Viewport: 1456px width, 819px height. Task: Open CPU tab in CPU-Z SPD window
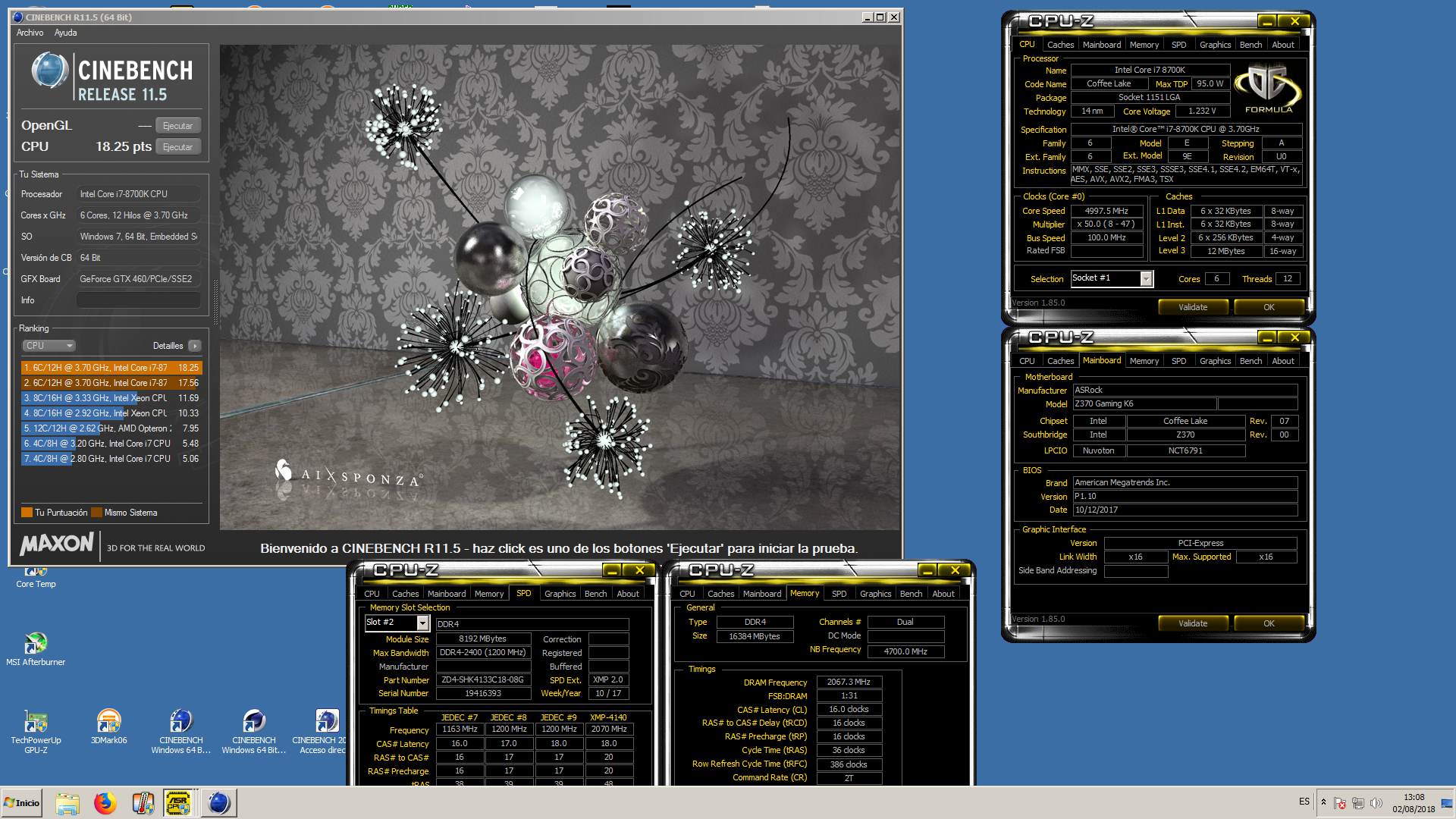pos(372,594)
